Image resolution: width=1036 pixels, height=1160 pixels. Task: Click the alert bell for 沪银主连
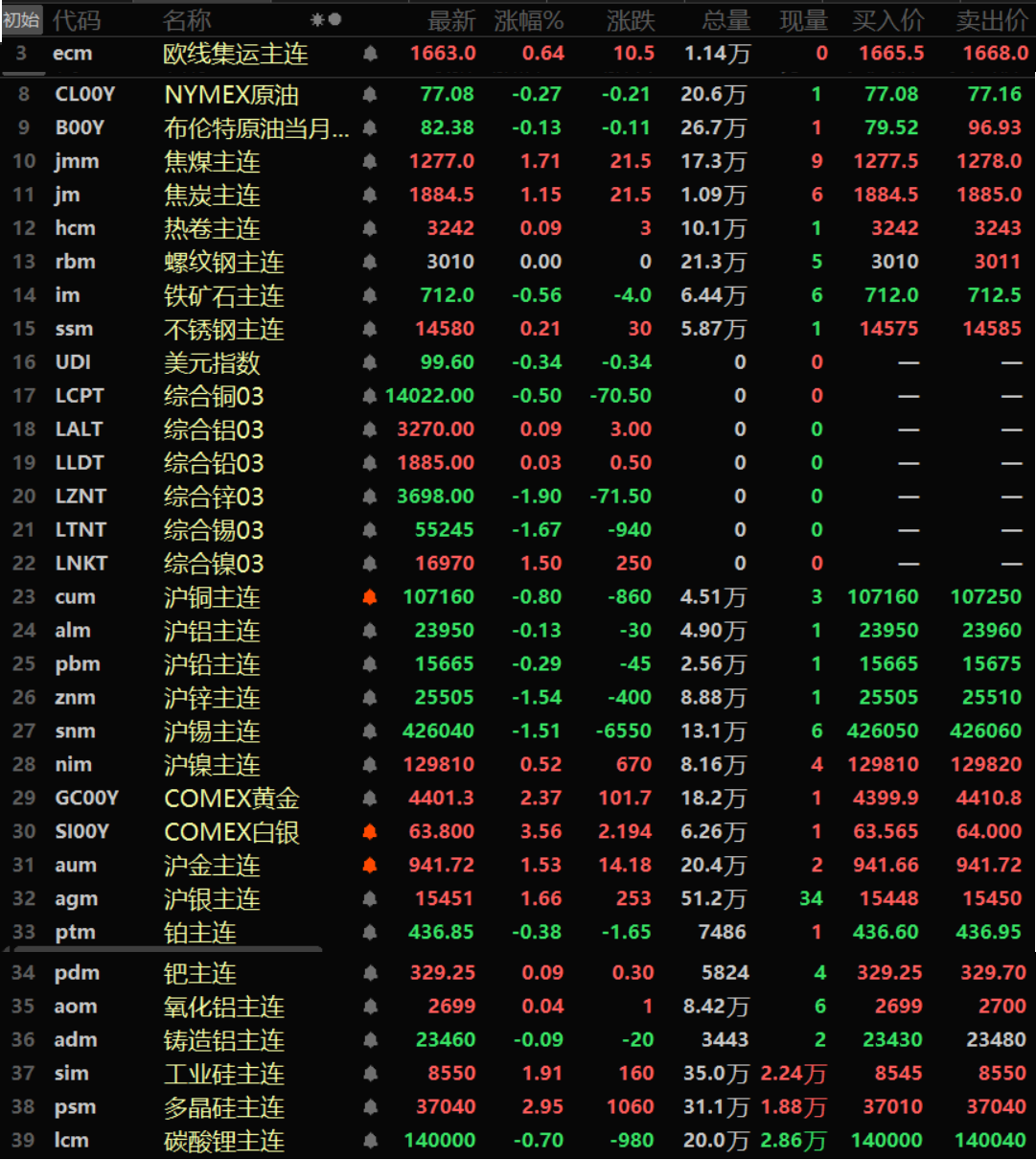point(370,900)
